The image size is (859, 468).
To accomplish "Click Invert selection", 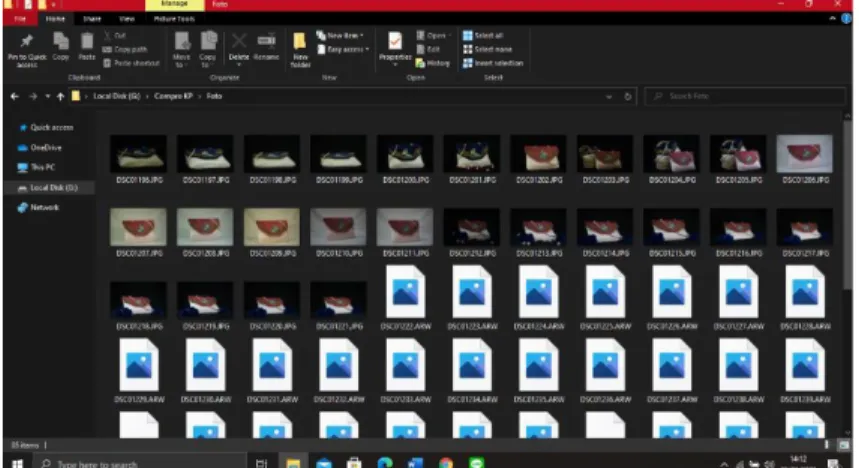I will coord(493,63).
